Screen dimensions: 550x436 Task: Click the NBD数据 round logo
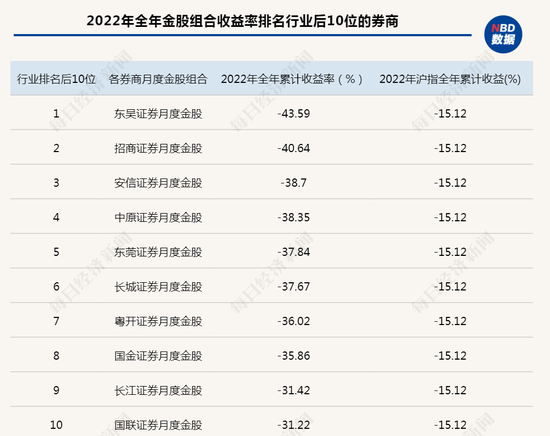[503, 34]
